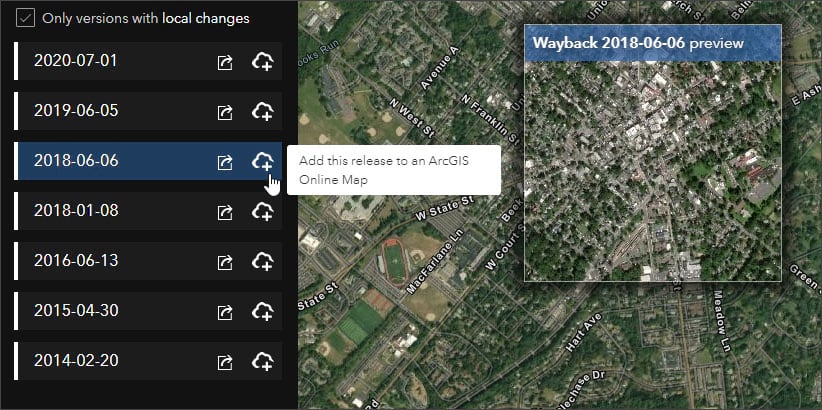Click the cloud-plus icon for 2014-02-20
This screenshot has height=410, width=822.
pos(263,362)
